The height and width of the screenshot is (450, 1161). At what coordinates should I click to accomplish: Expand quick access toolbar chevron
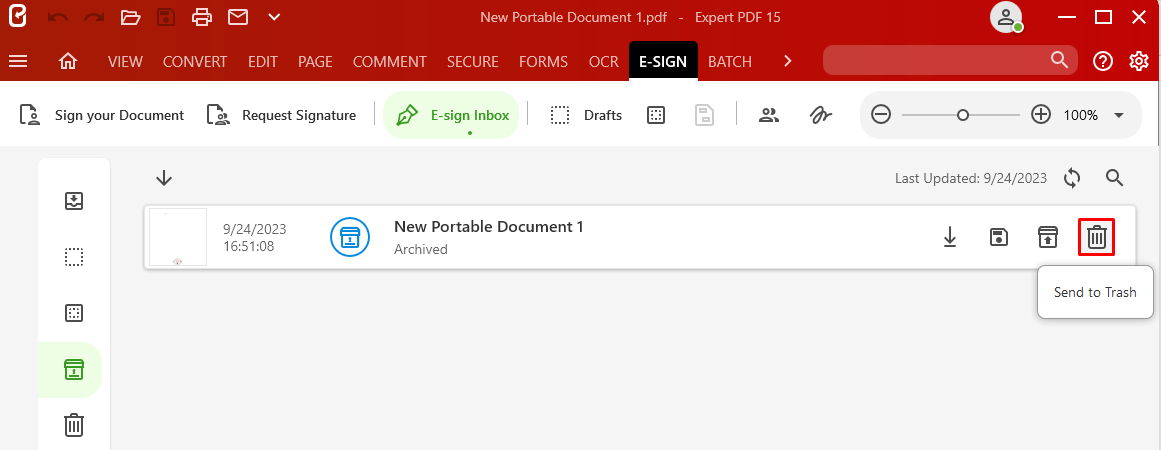point(274,17)
